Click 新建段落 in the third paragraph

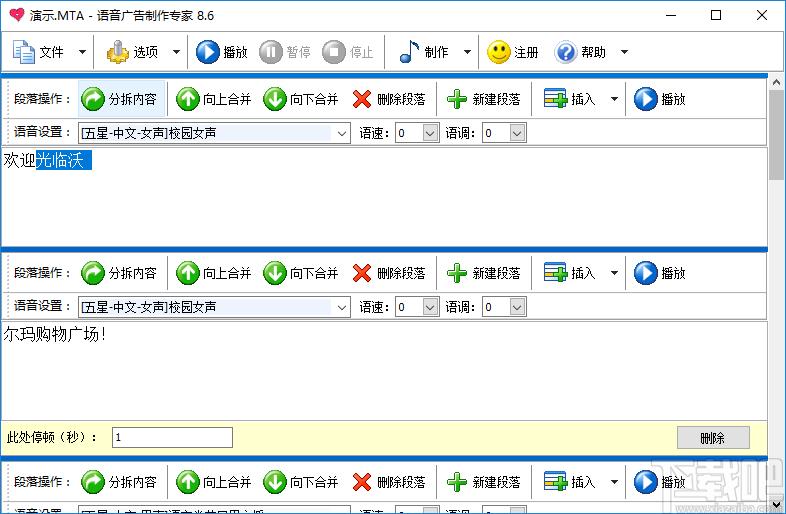(x=484, y=482)
